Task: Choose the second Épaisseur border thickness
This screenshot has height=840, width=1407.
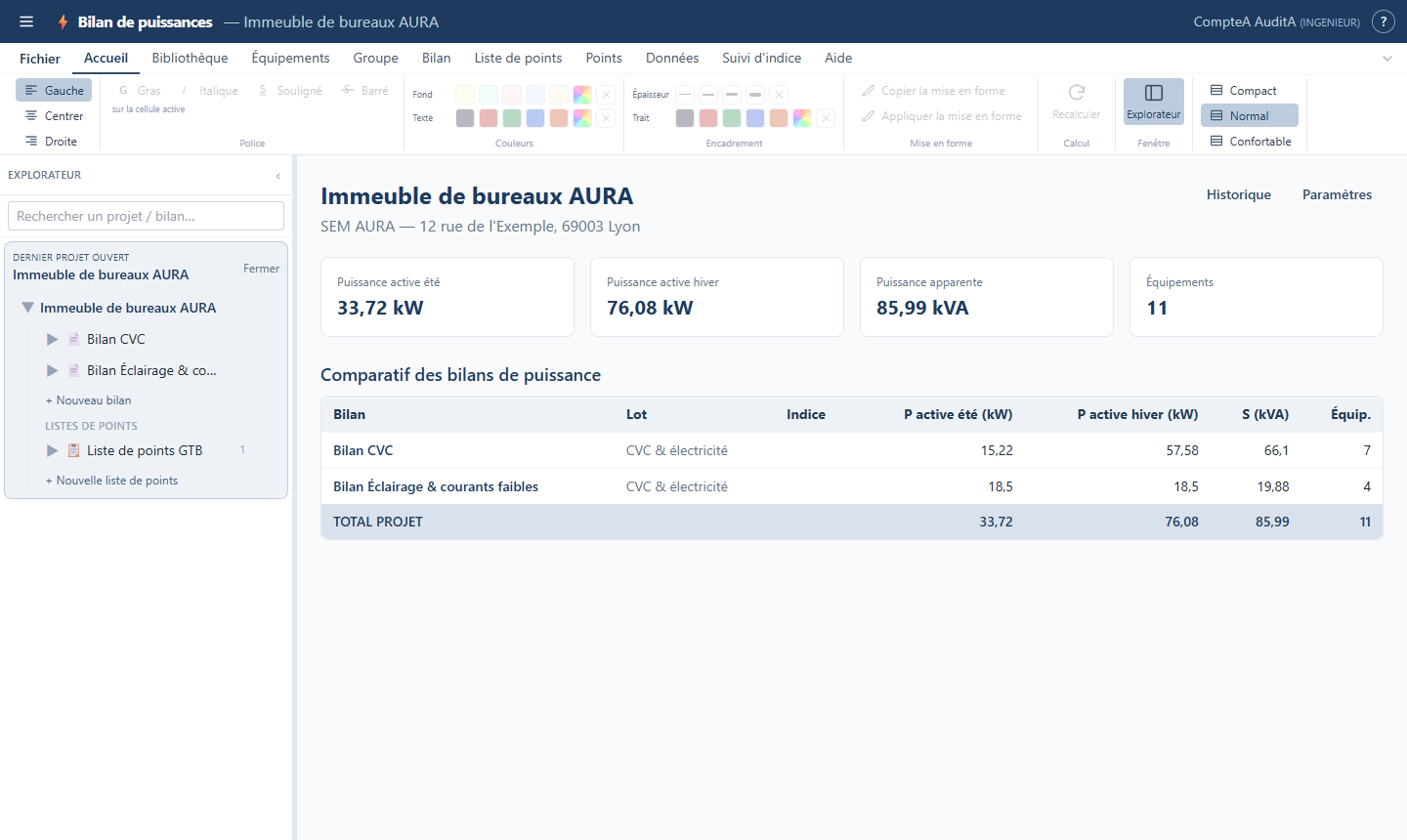Action: (x=708, y=95)
